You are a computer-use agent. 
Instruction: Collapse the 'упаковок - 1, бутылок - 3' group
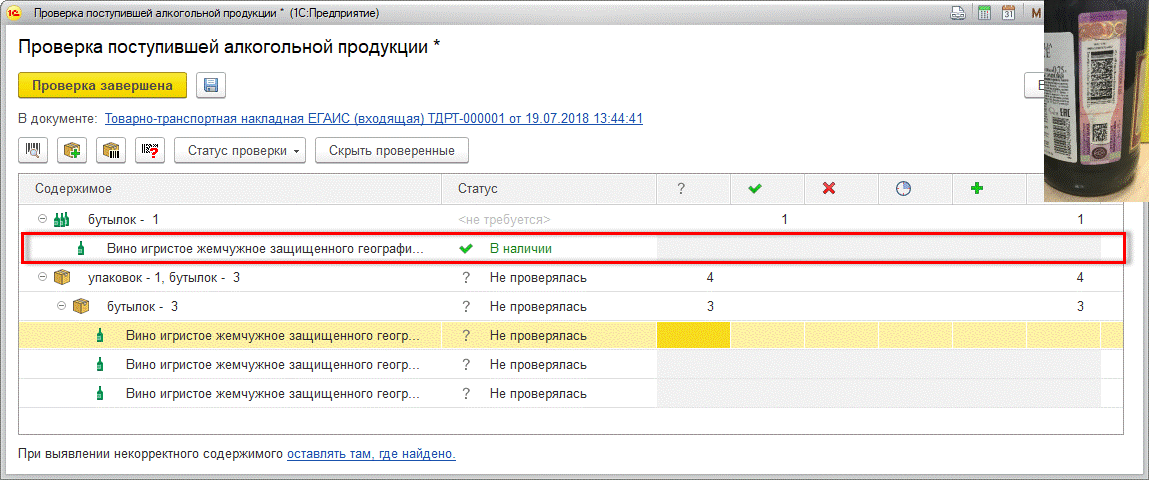(43, 277)
